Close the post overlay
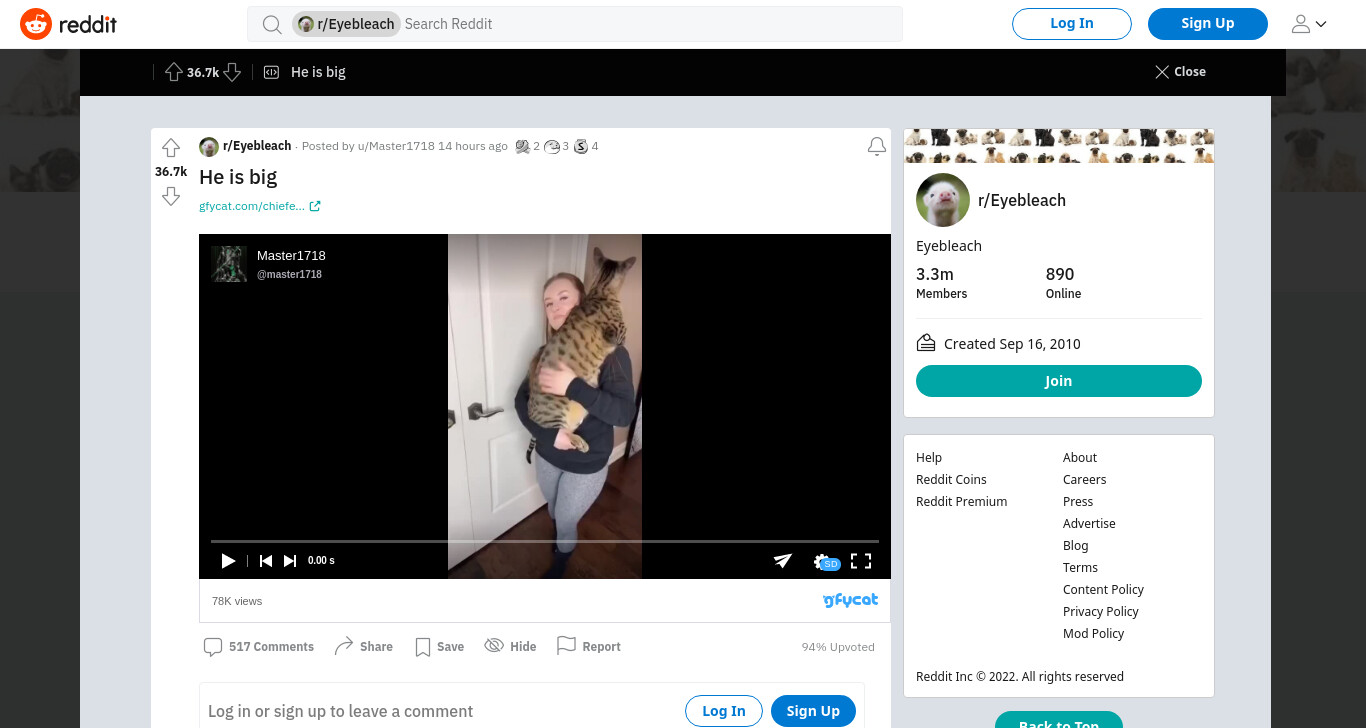Screen dimensions: 1366x728 click(x=1180, y=72)
